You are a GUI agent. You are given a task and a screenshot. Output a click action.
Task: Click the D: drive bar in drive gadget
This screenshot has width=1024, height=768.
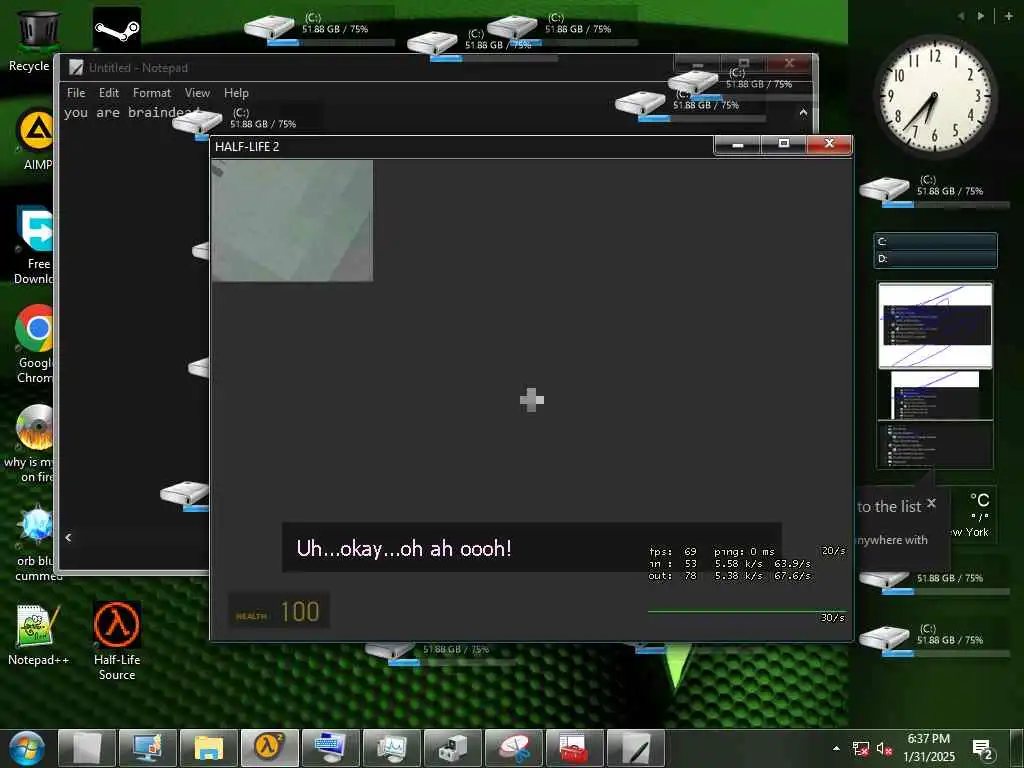(935, 259)
